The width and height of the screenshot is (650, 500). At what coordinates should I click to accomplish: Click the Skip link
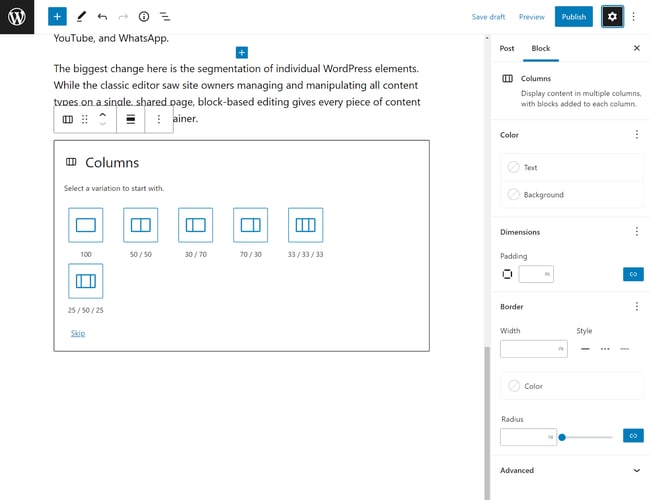tap(78, 333)
